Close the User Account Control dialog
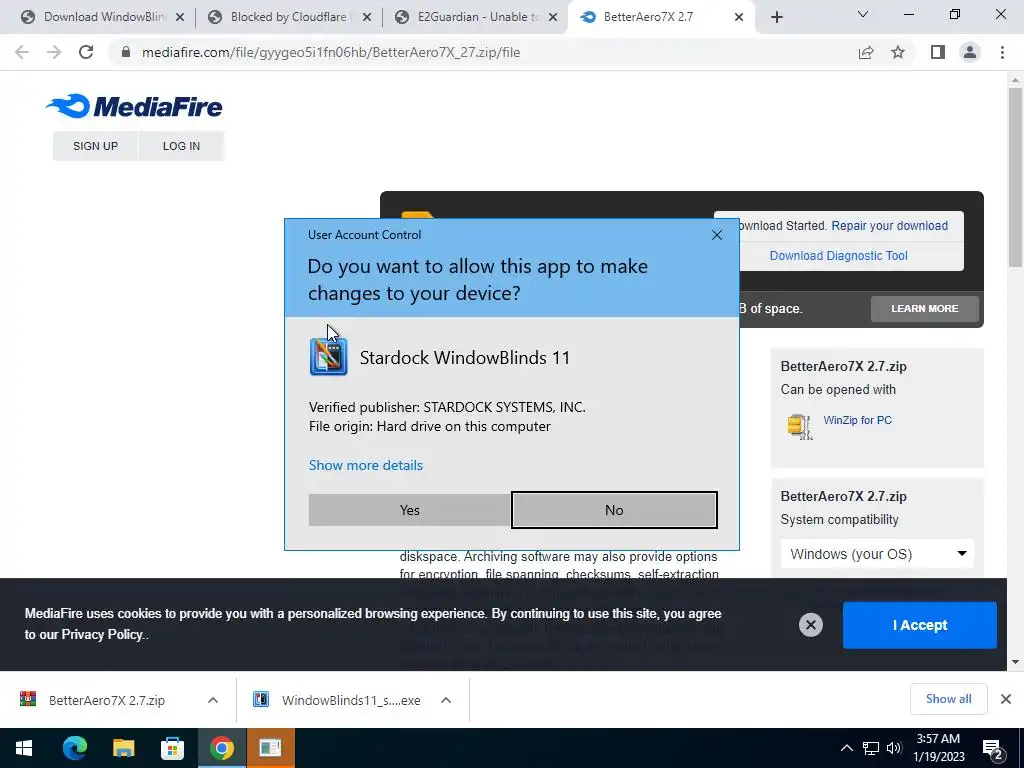 pos(716,235)
